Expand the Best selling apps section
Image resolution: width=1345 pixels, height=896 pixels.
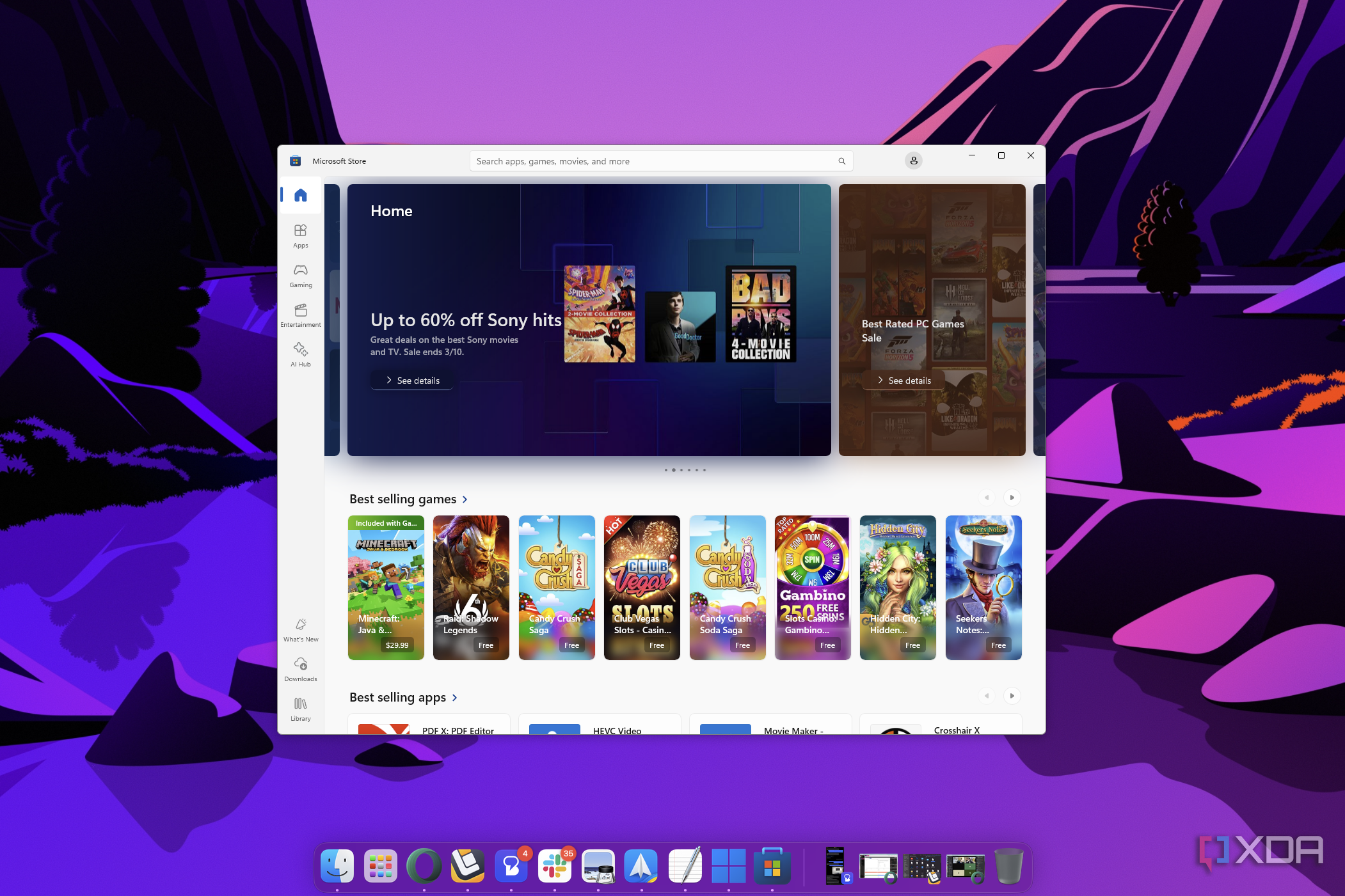point(403,697)
